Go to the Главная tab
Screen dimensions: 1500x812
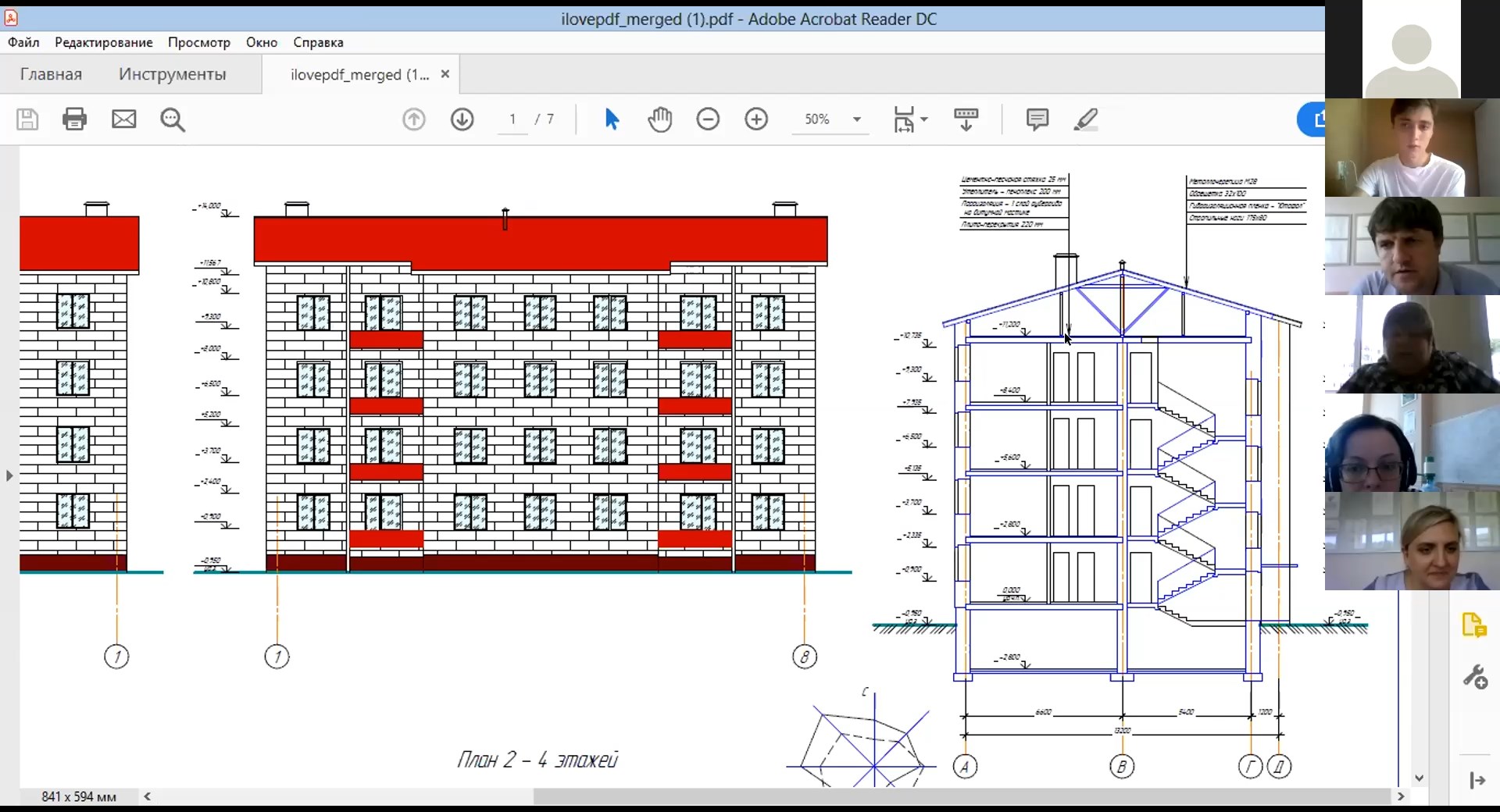click(51, 74)
